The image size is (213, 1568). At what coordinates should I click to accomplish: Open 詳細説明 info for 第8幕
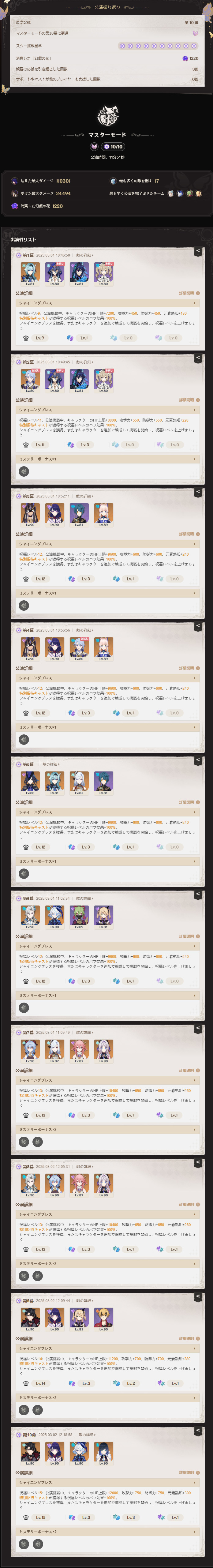pos(189,1204)
